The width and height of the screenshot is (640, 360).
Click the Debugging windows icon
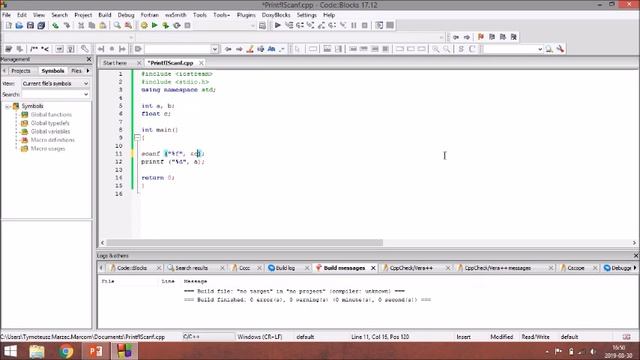379,25
